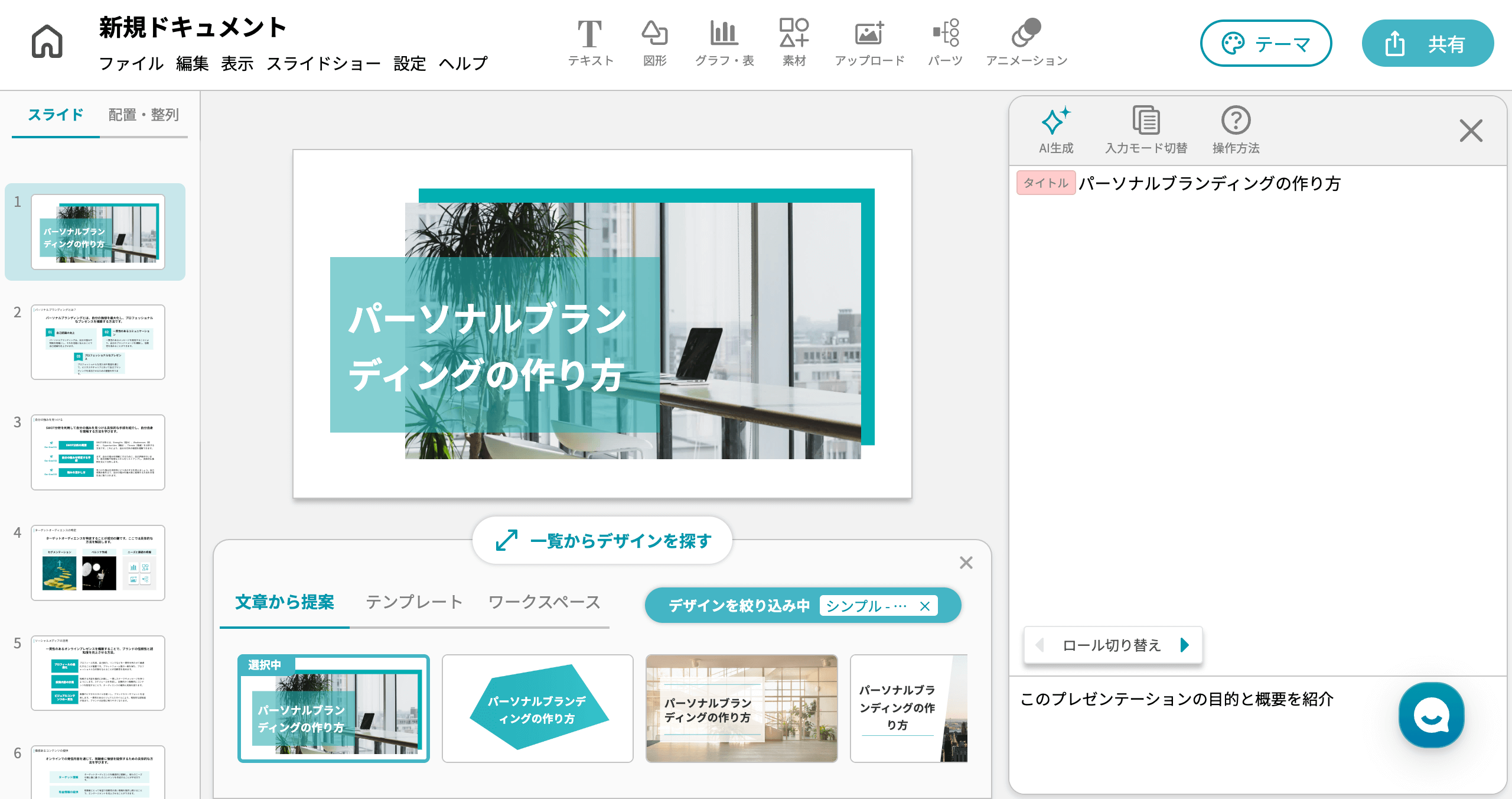Click the AI生成 sparkle icon
Viewport: 1512px width, 799px height.
point(1056,131)
